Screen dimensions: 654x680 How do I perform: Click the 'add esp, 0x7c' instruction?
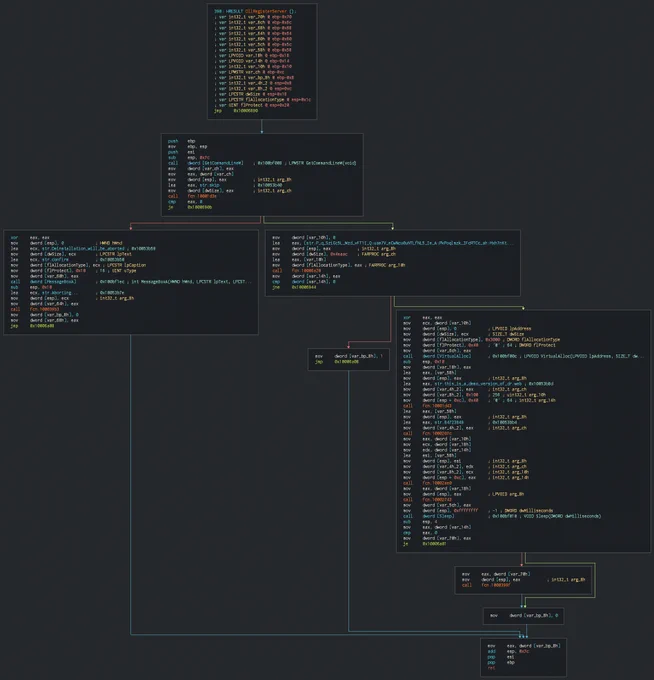click(x=507, y=651)
